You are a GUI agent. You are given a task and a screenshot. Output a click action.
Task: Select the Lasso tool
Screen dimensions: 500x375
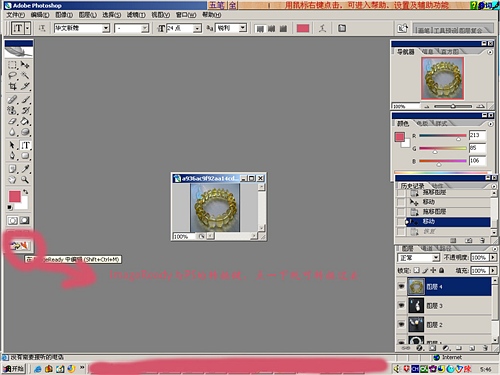coord(12,75)
